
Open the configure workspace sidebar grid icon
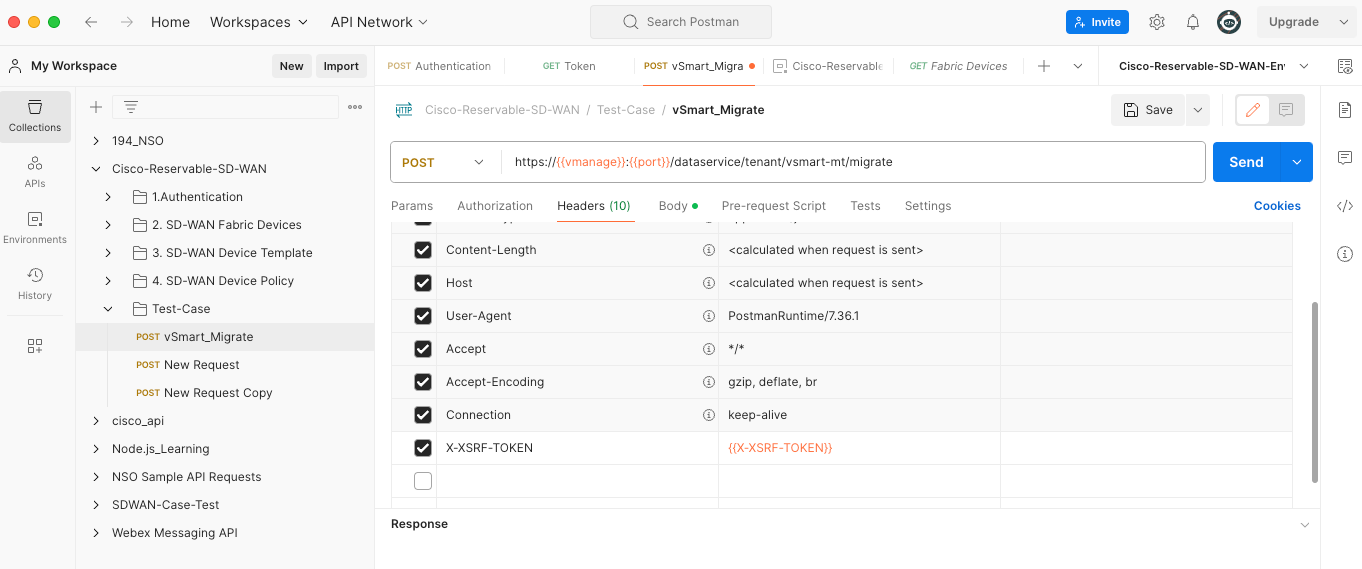pyautogui.click(x=35, y=346)
